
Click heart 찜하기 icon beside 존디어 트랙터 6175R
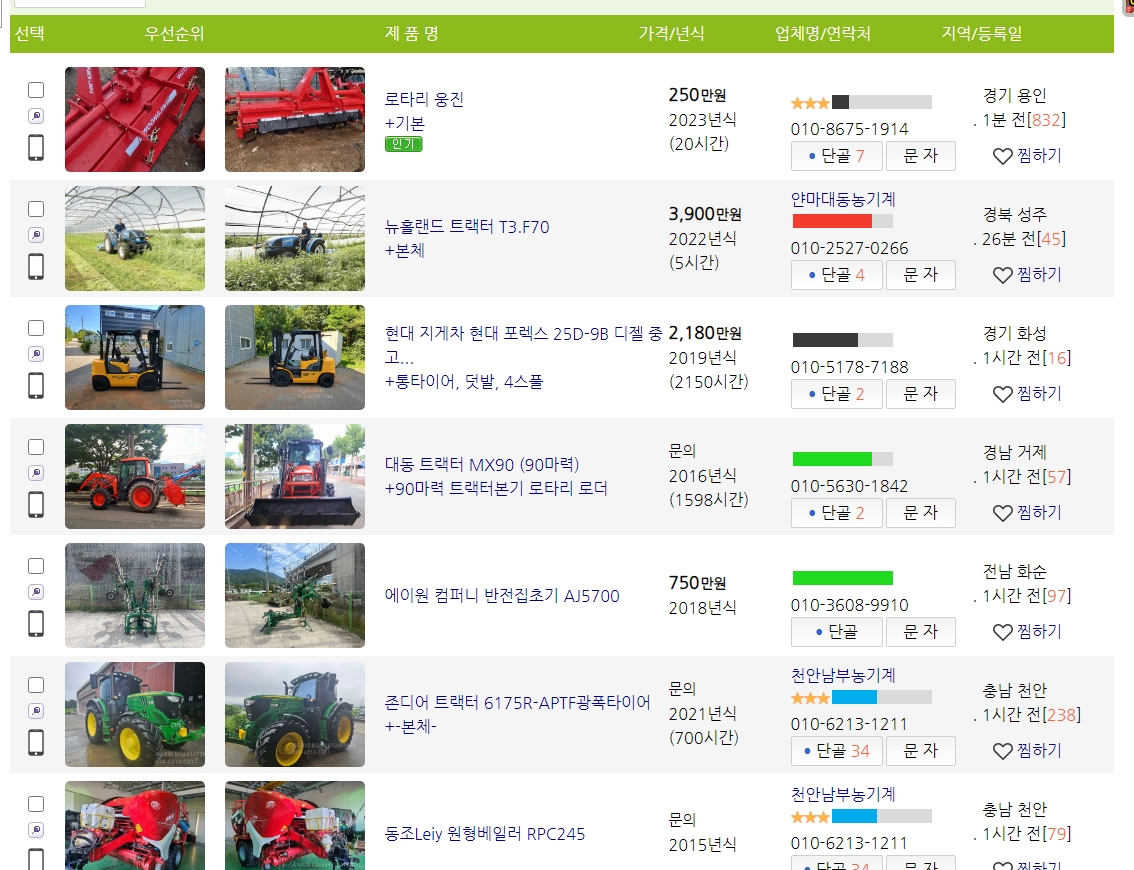point(1003,751)
